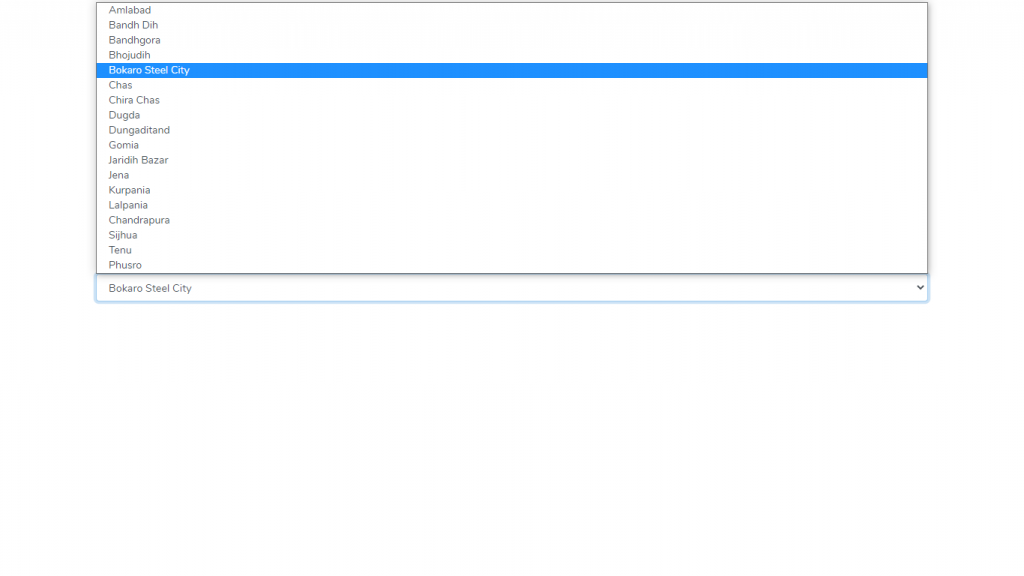1024x576 pixels.
Task: Choose Kurpania in the list
Action: point(129,190)
